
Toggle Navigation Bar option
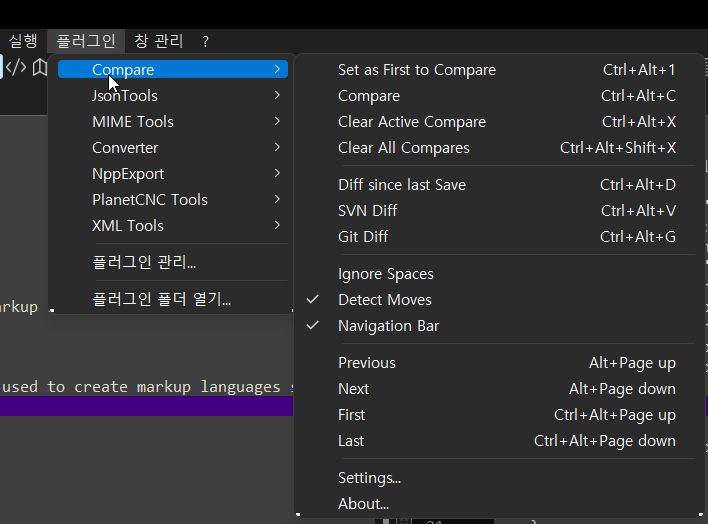498,326
